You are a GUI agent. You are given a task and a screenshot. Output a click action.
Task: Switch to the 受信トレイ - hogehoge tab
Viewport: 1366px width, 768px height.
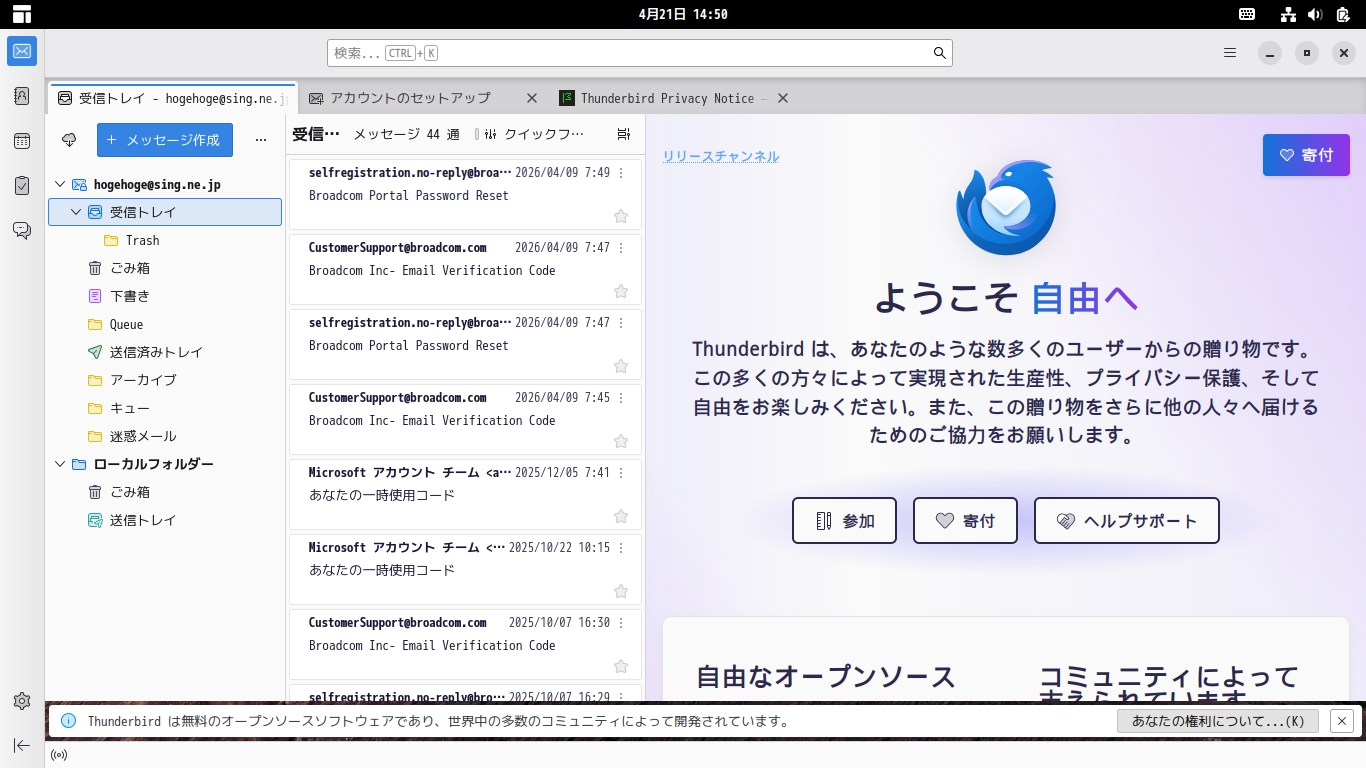tap(172, 98)
